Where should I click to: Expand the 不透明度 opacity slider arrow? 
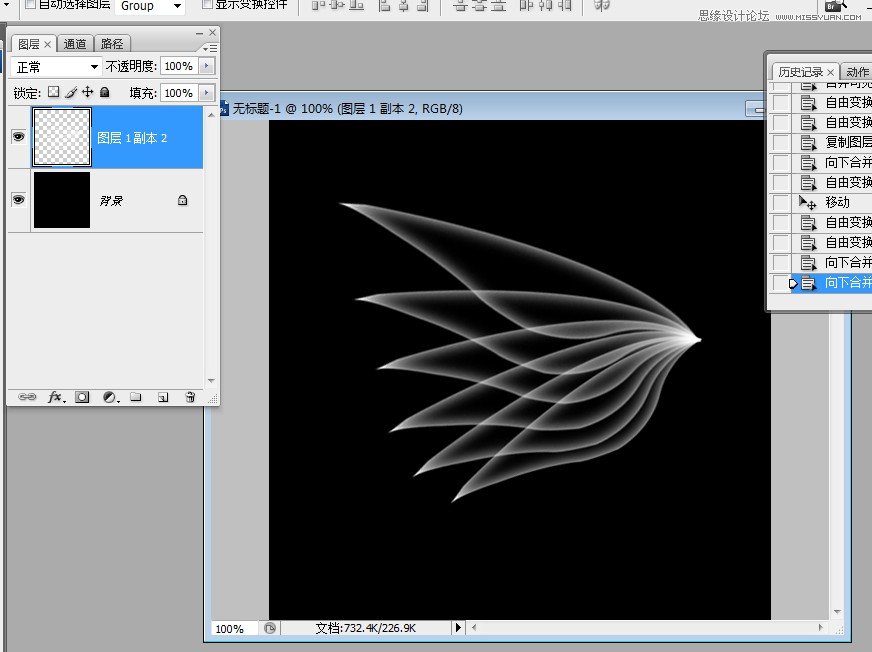click(x=207, y=66)
